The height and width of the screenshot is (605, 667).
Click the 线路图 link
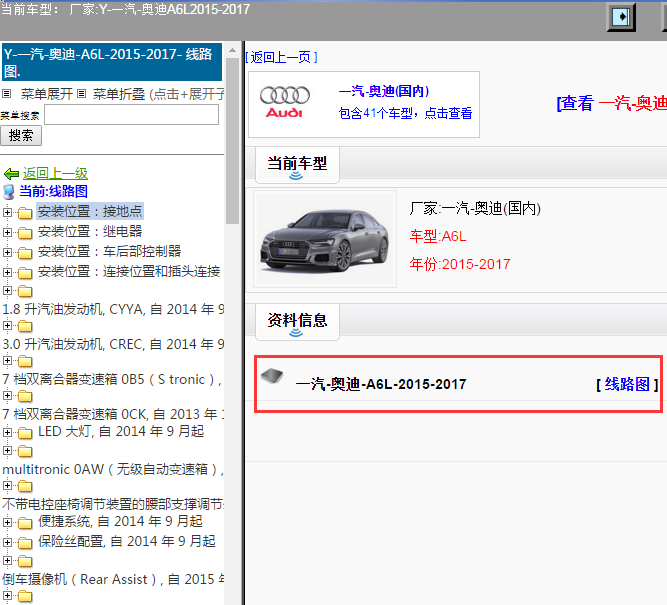(627, 384)
